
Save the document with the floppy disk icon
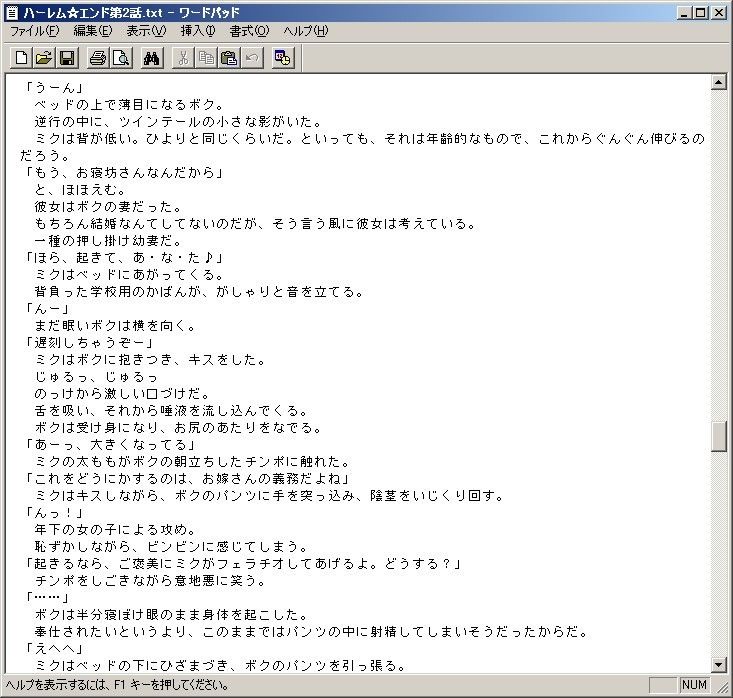(x=67, y=58)
